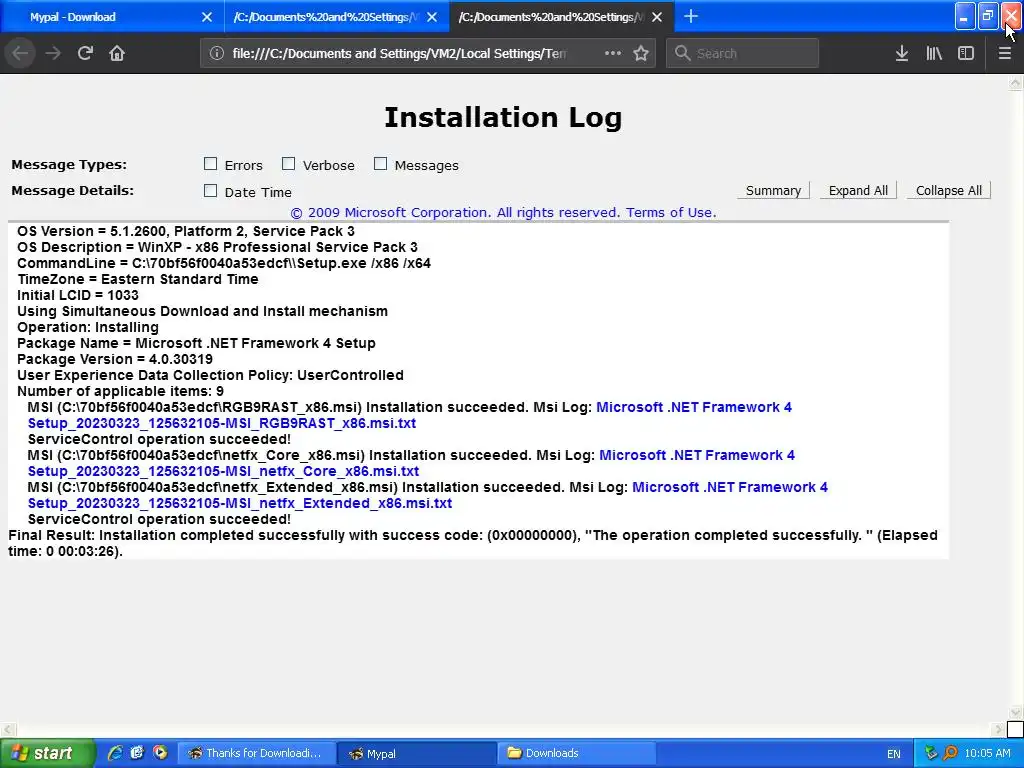Click the Final Result installation completed line
1024x768 pixels.
tap(473, 543)
